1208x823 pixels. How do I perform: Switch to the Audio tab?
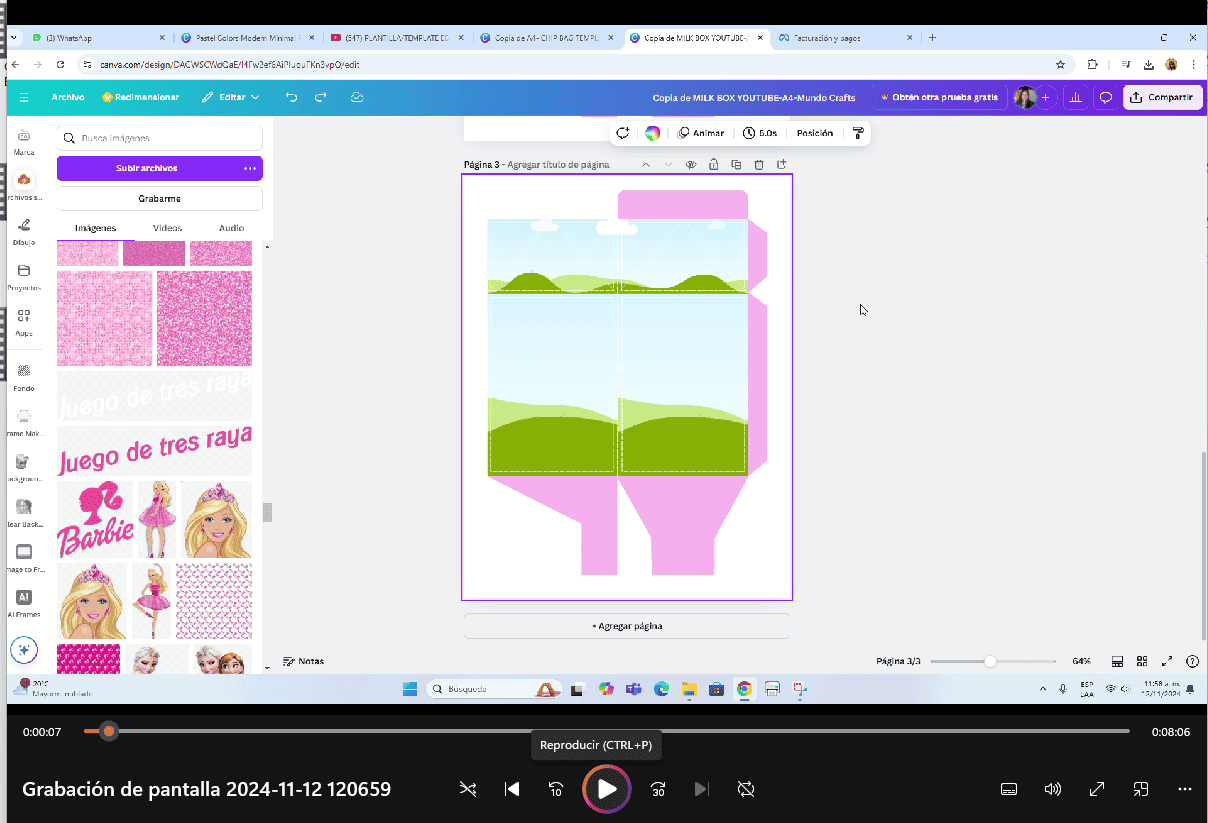click(231, 228)
